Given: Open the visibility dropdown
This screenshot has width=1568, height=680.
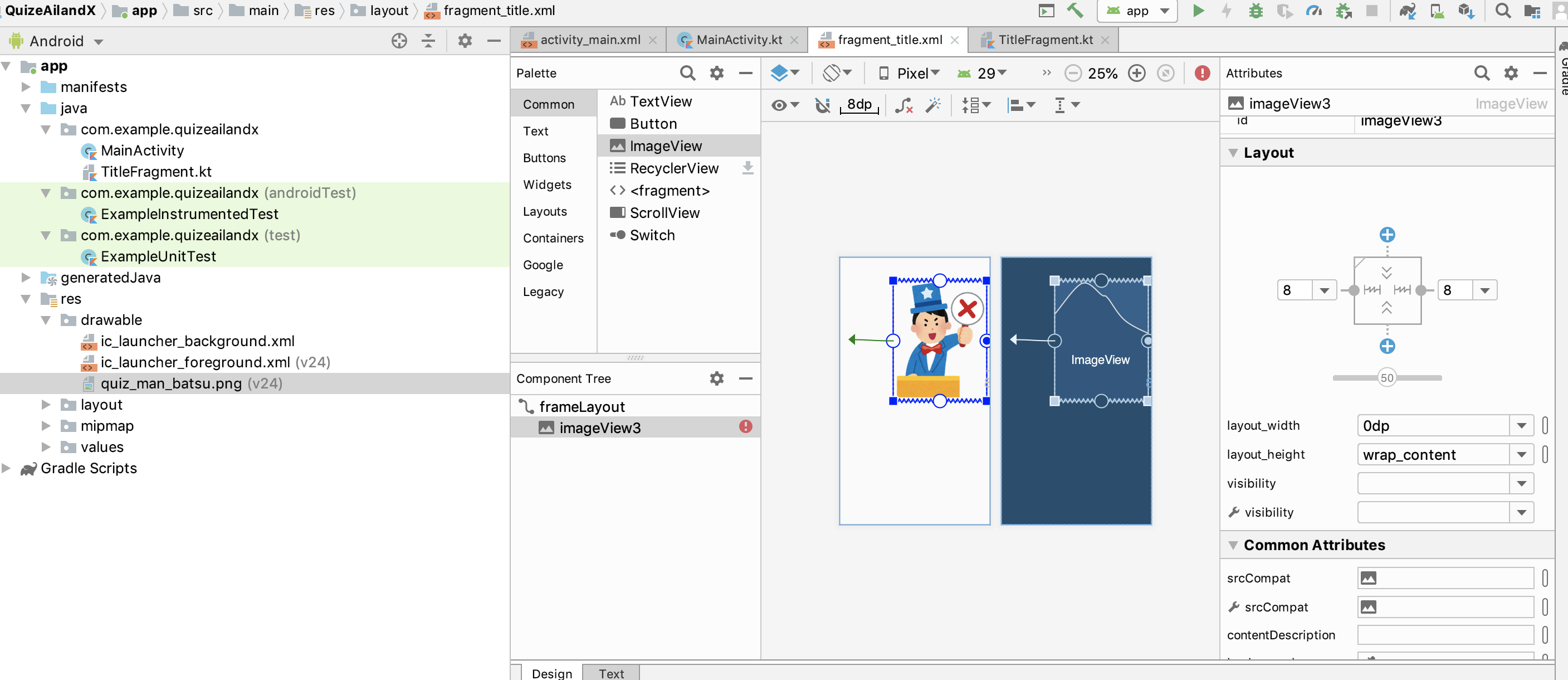Looking at the screenshot, I should 1521,483.
